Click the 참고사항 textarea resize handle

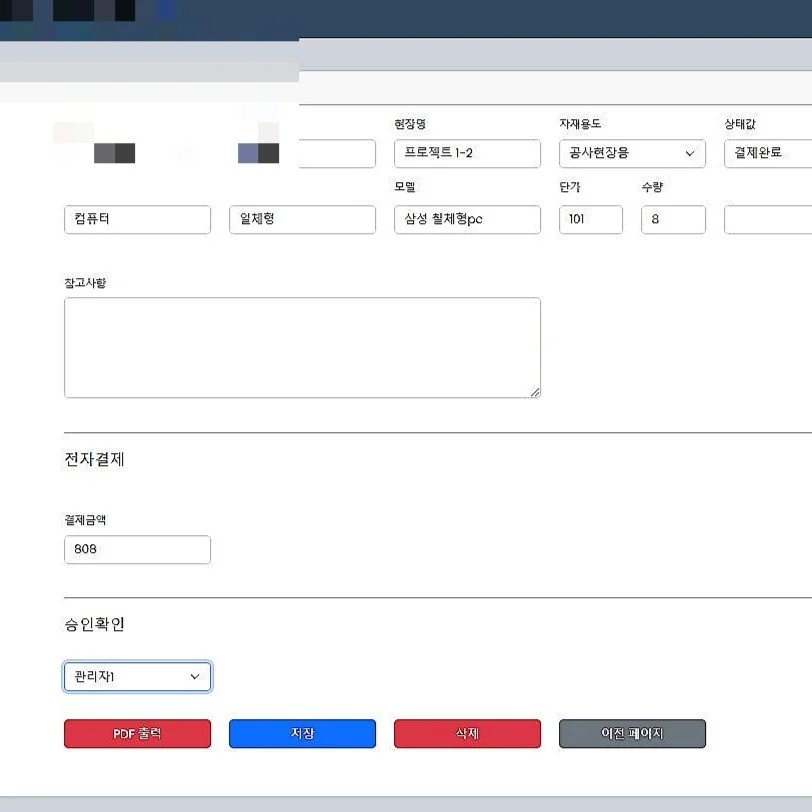point(536,391)
